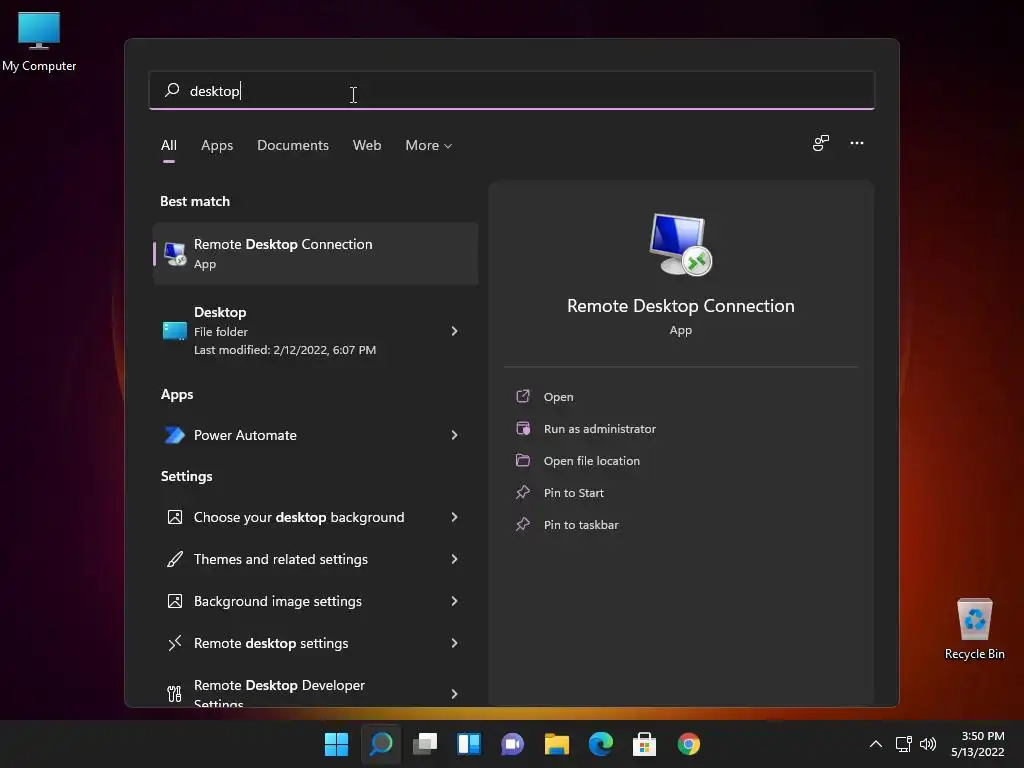Open Task View from taskbar
Image resolution: width=1024 pixels, height=768 pixels.
[x=424, y=744]
